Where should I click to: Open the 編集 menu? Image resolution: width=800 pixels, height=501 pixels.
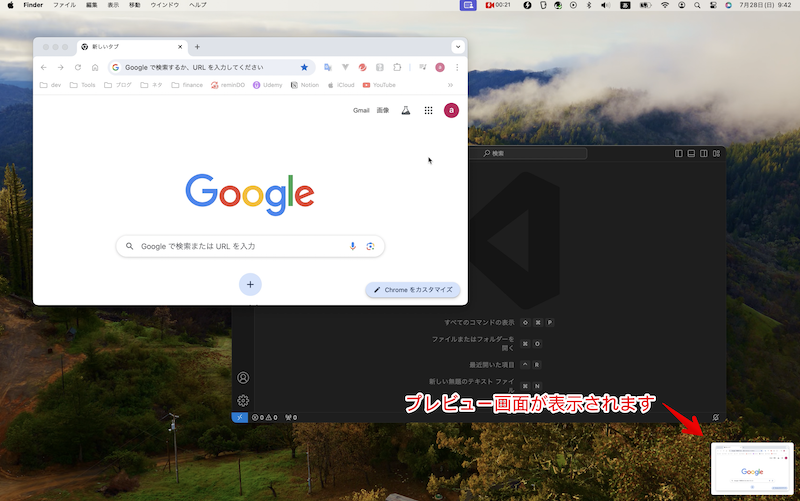(x=91, y=5)
